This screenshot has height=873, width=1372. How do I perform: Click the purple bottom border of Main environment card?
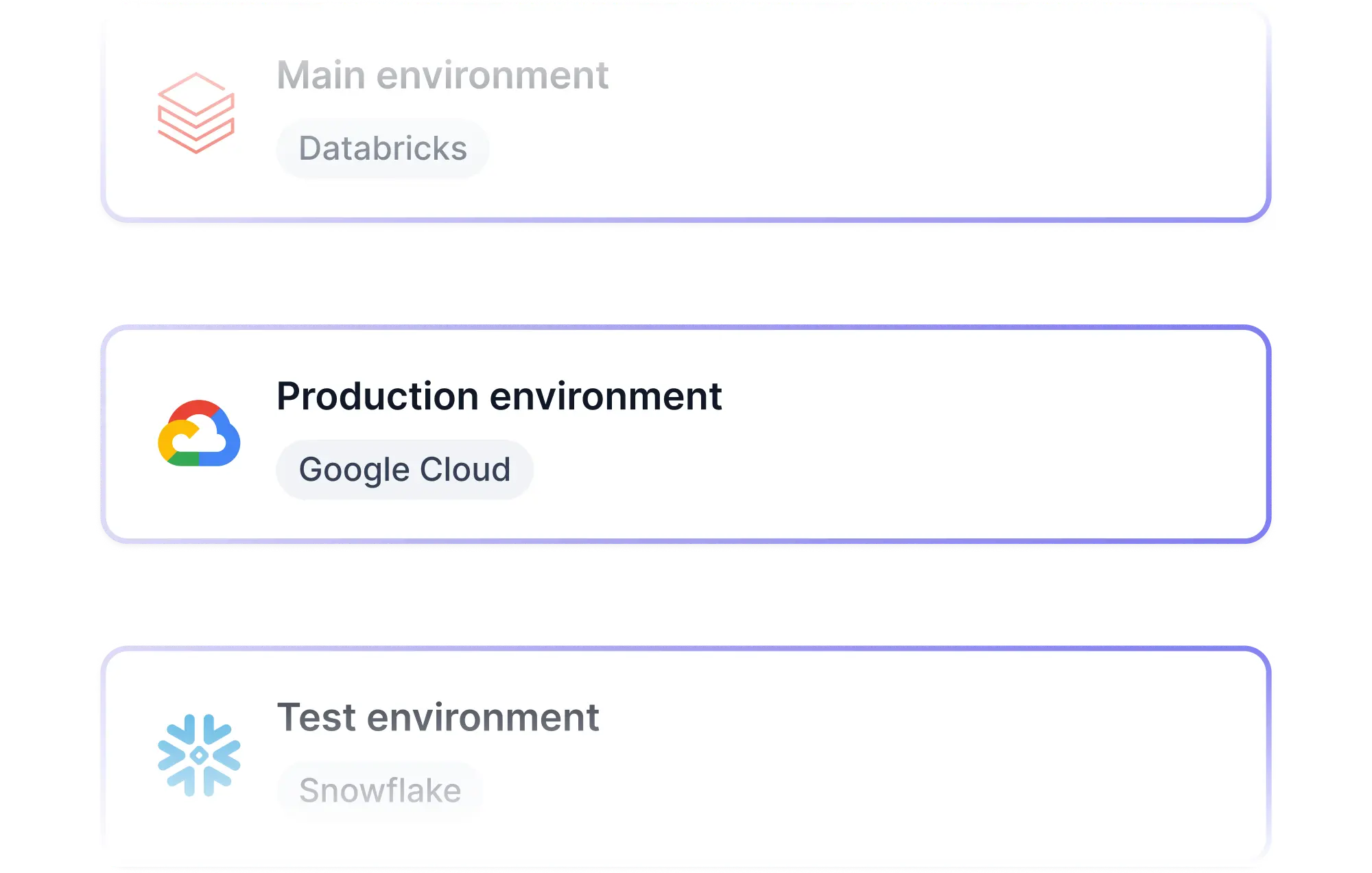coord(686,220)
